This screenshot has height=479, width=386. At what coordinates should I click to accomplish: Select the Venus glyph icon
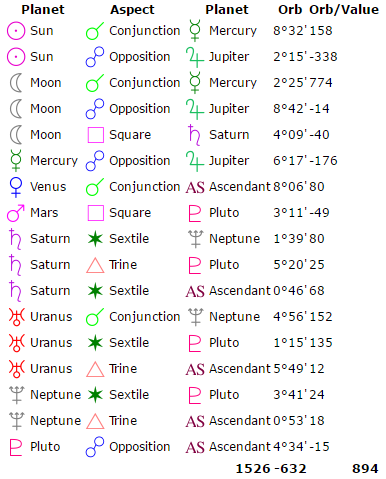[16, 187]
